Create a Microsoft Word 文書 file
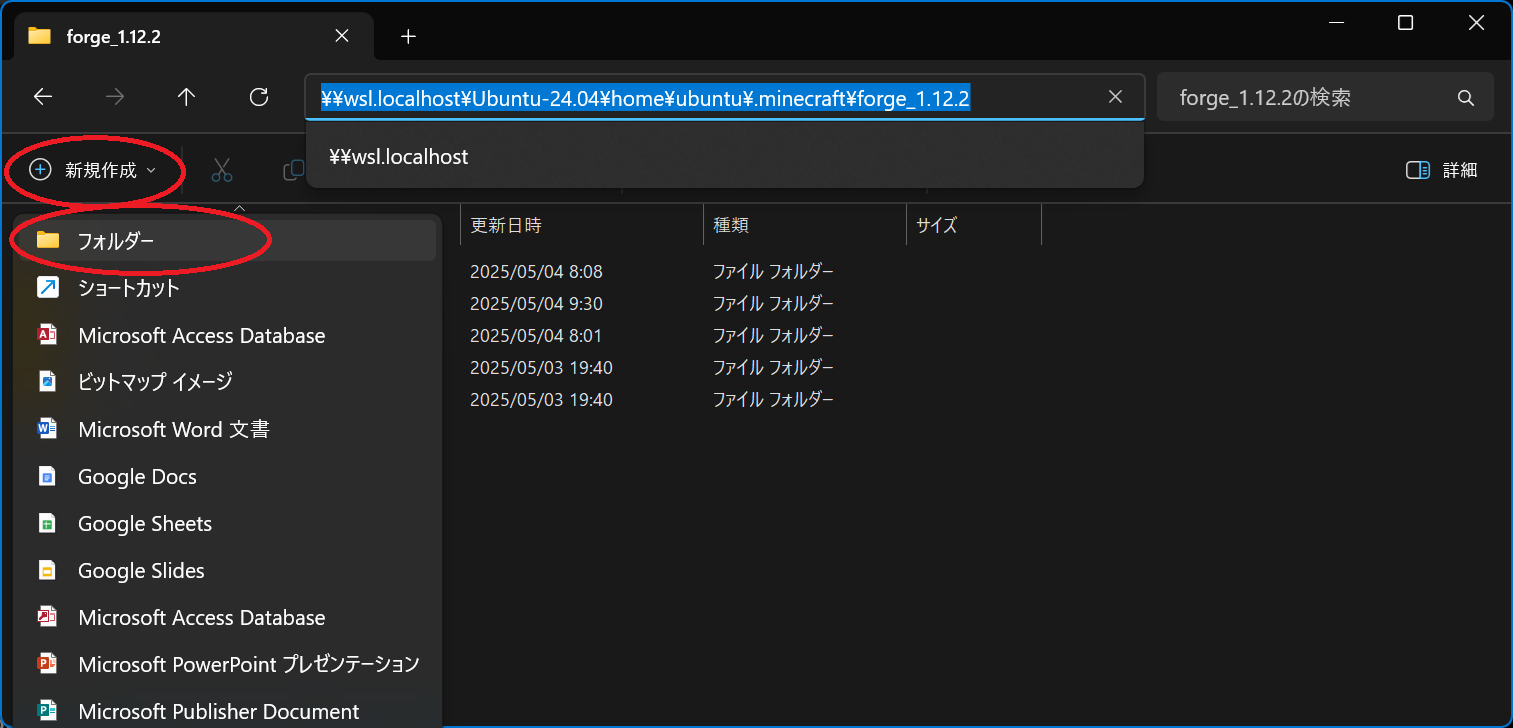1513x728 pixels. (227, 429)
